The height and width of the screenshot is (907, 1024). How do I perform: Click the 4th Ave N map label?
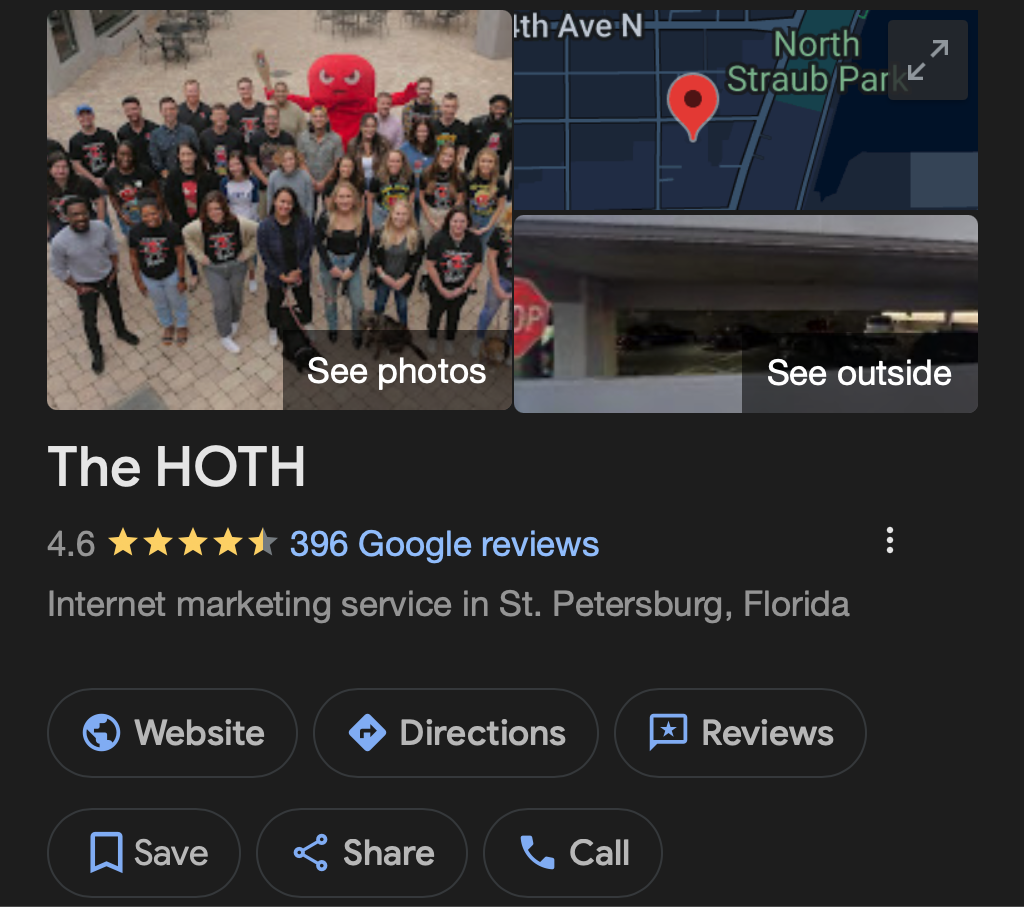click(x=578, y=26)
